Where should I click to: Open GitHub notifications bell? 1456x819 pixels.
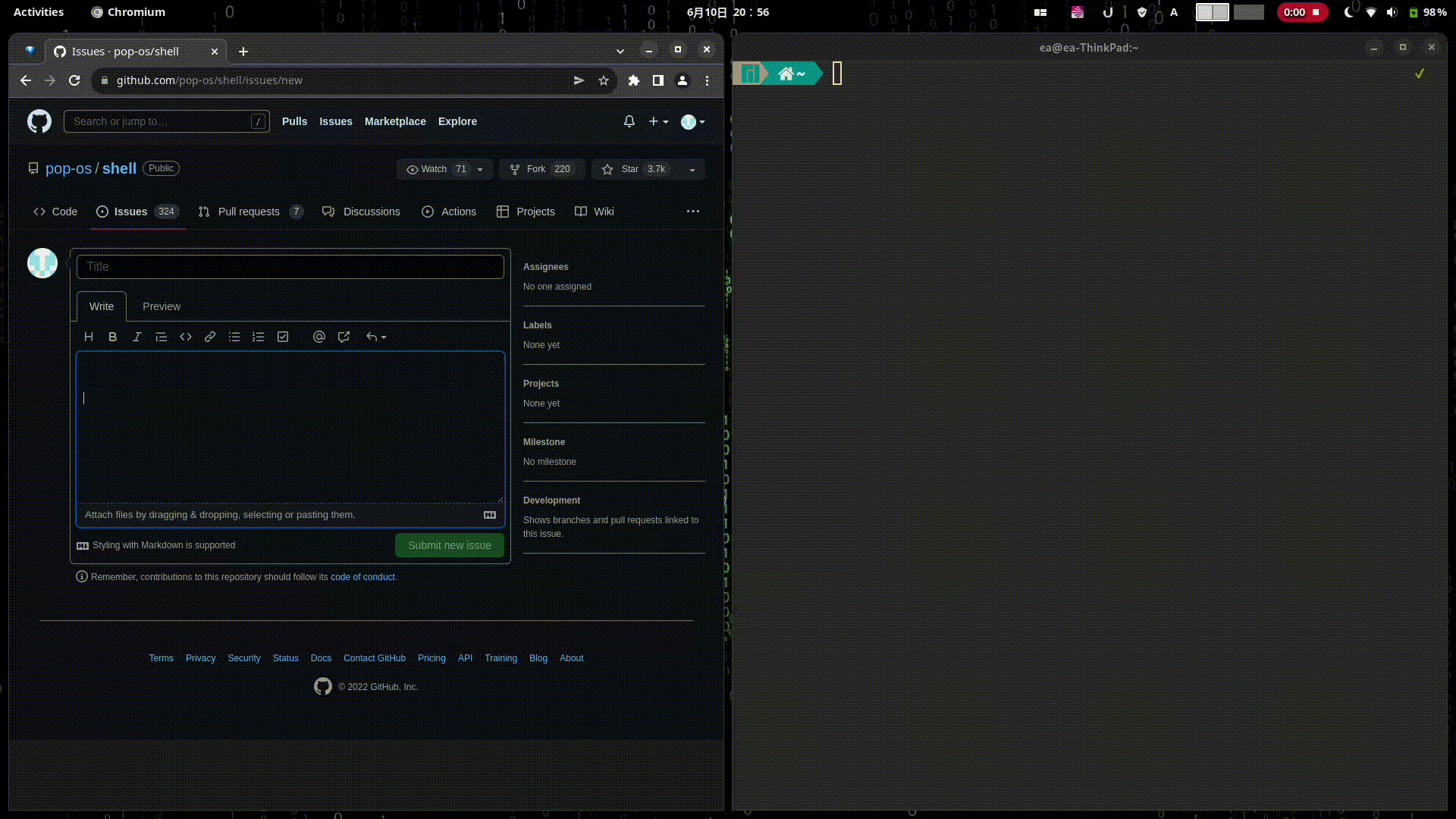[629, 121]
